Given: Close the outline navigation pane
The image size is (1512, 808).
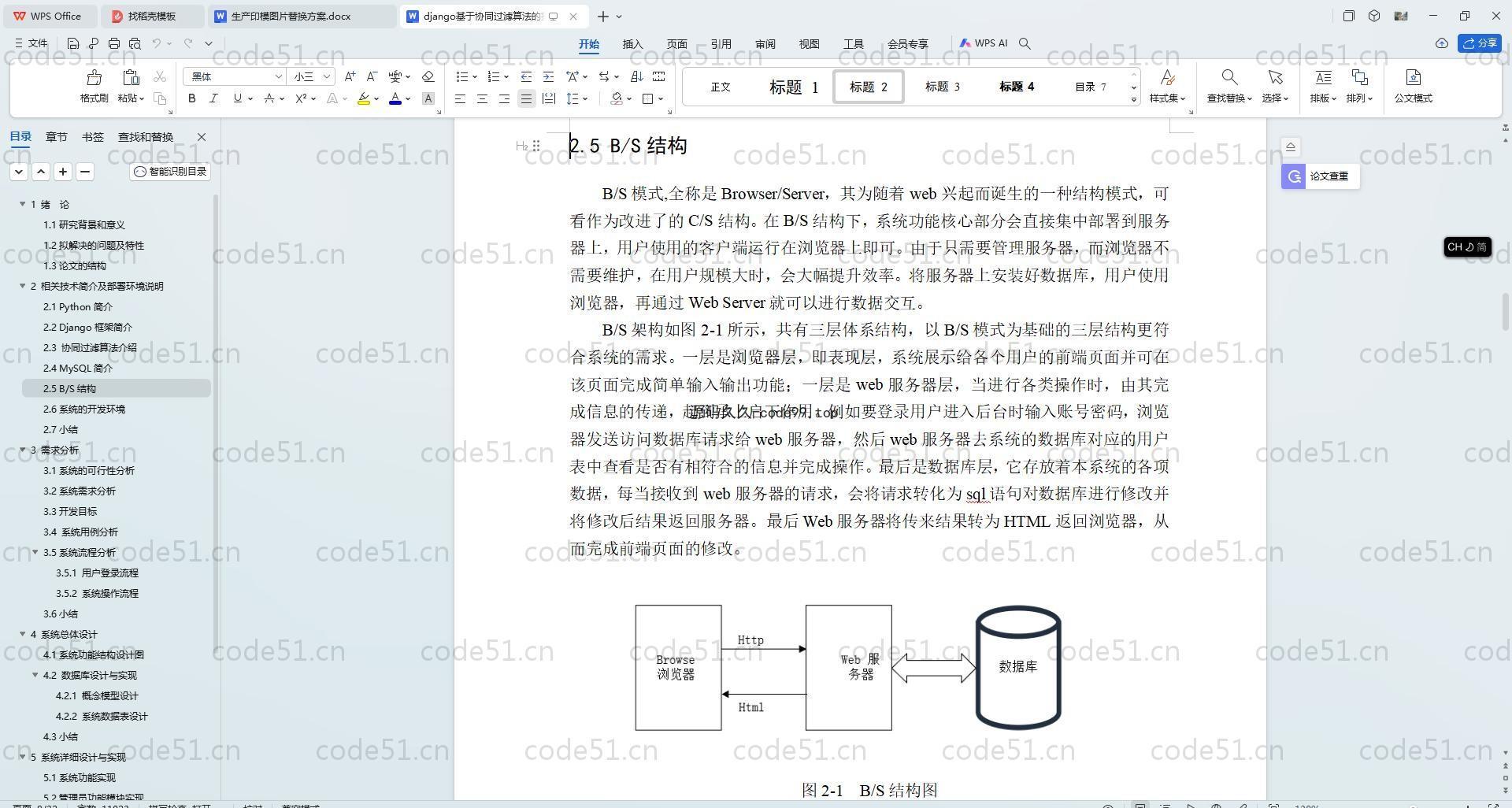Looking at the screenshot, I should (202, 137).
